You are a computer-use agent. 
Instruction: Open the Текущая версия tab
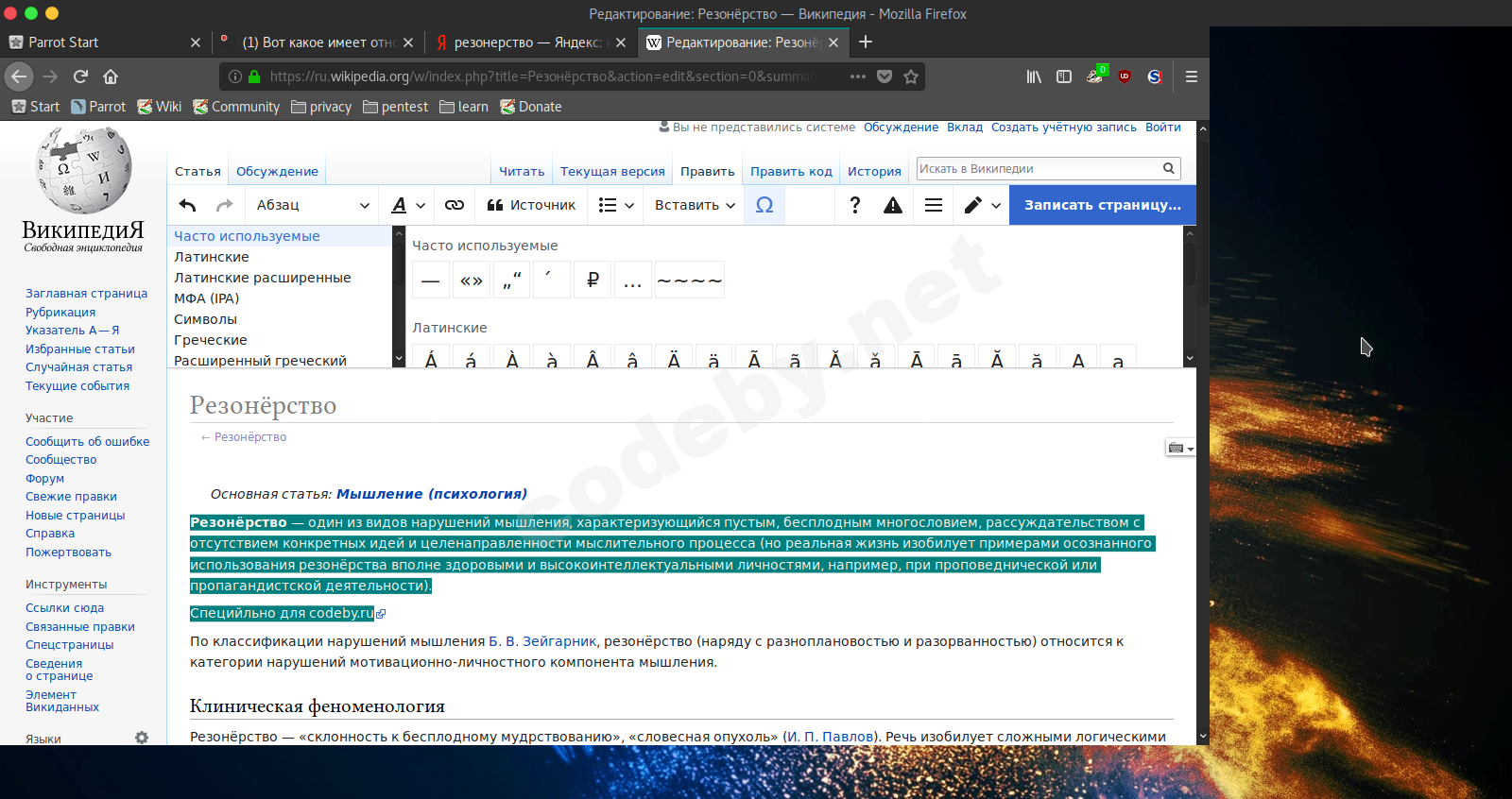tap(612, 171)
